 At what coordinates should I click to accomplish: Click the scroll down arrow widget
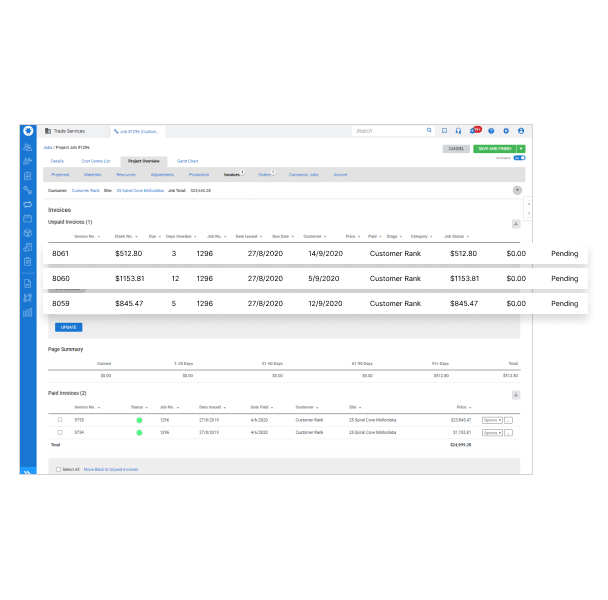529,213
